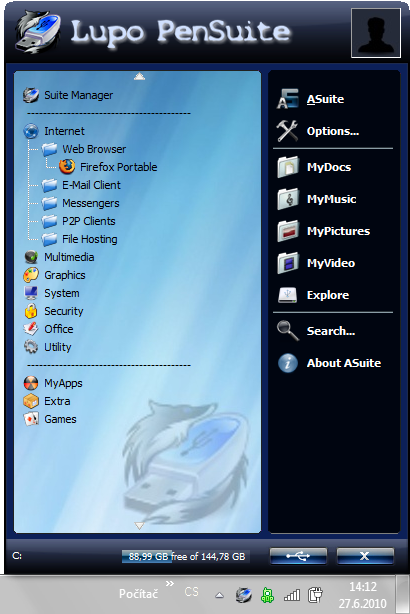Screen dimensions: 410x614
Task: Click the About ASuite info icon
Action: point(288,363)
